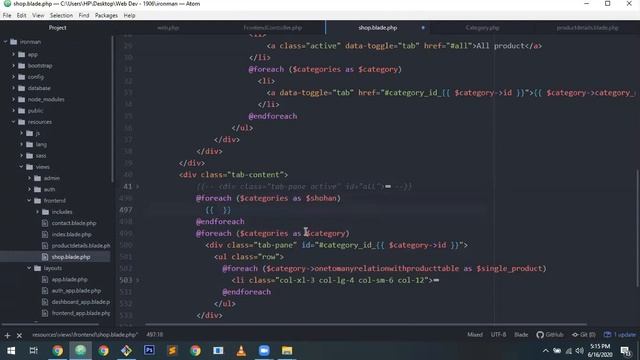Open the View menu
The height and width of the screenshot is (360, 640).
pos(38,16)
